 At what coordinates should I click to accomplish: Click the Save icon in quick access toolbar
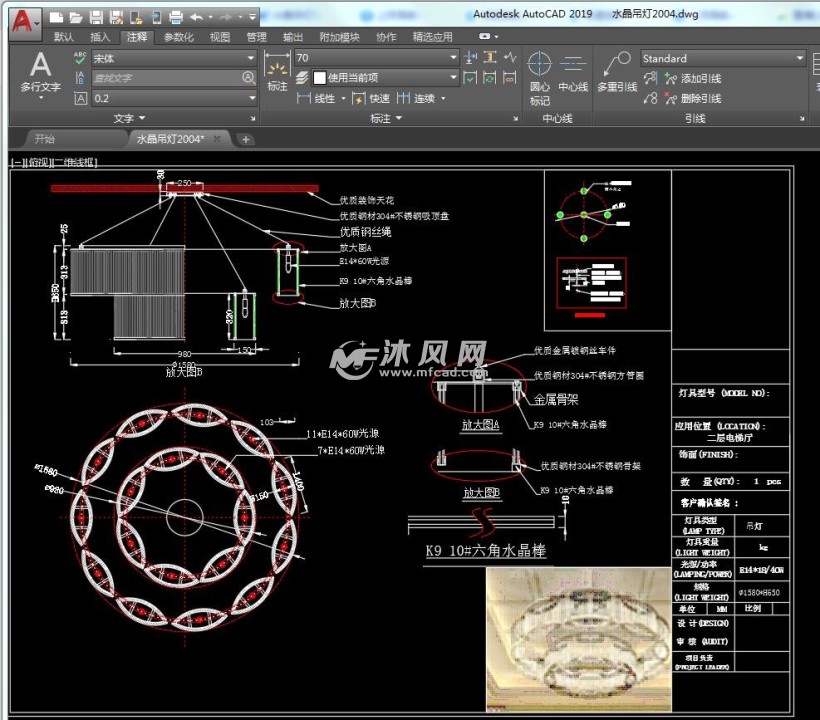96,17
